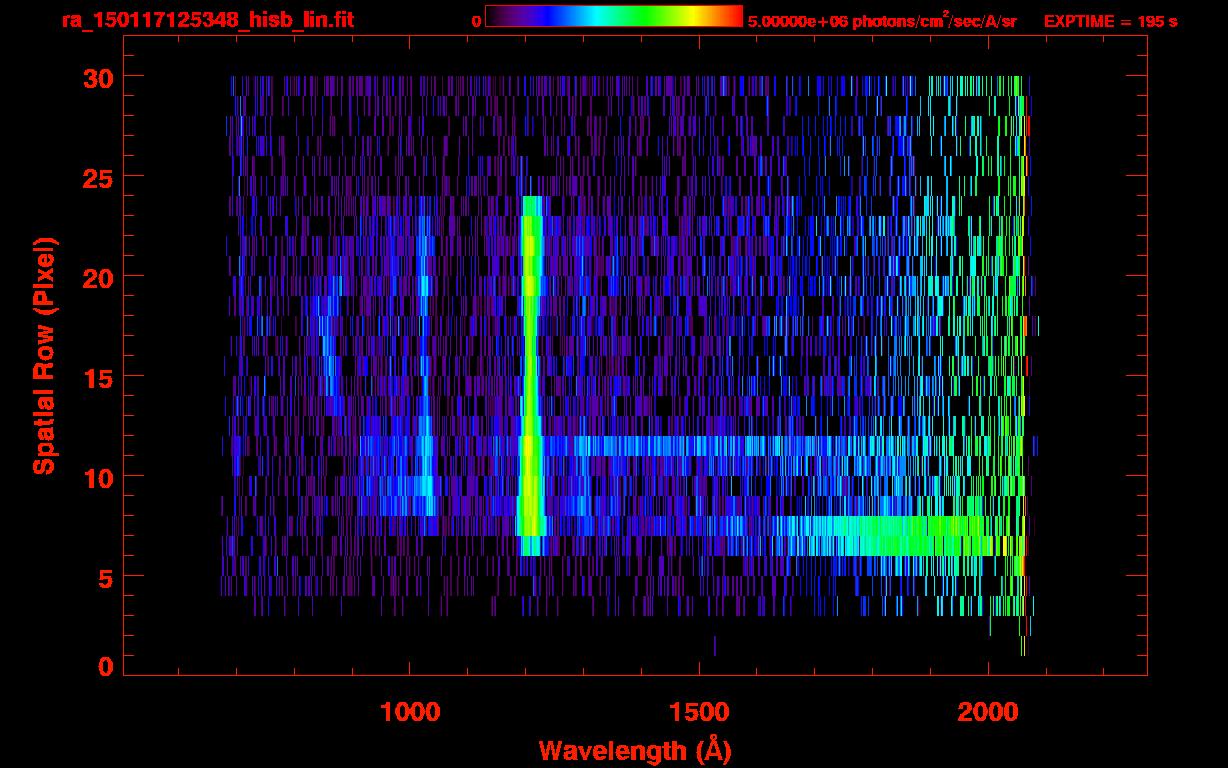Click the isolated pixel near 1500 Å at row 1
The image size is (1228, 768).
pyautogui.click(x=714, y=646)
